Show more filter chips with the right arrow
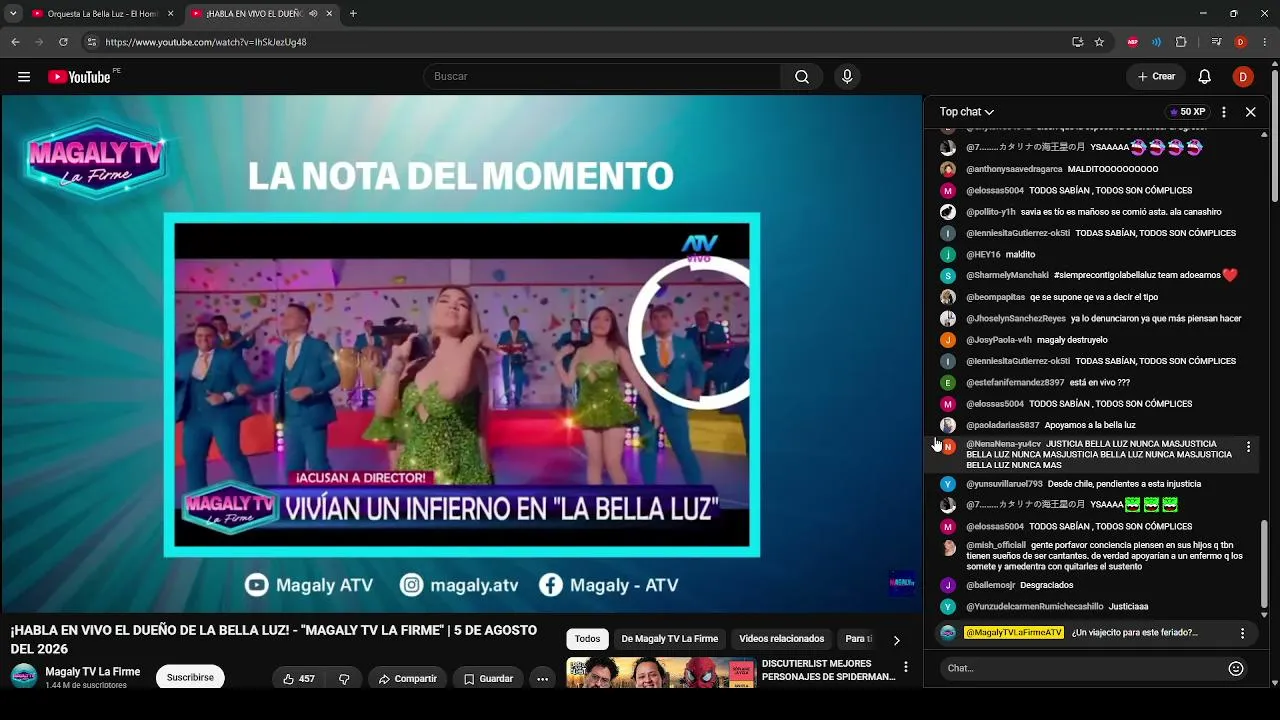The height and width of the screenshot is (720, 1280). point(896,640)
